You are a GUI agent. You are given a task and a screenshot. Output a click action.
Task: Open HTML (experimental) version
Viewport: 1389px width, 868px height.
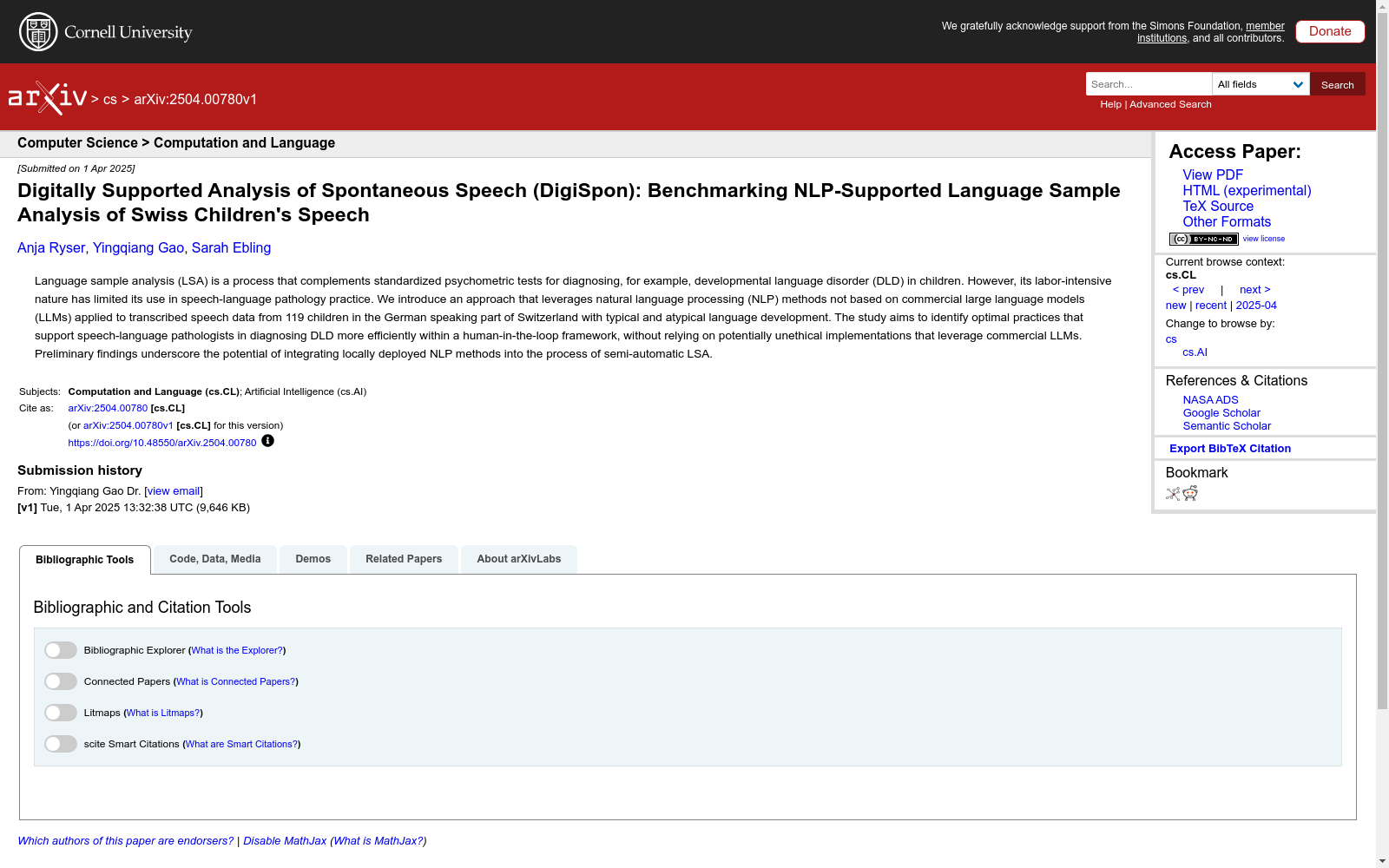coord(1247,190)
